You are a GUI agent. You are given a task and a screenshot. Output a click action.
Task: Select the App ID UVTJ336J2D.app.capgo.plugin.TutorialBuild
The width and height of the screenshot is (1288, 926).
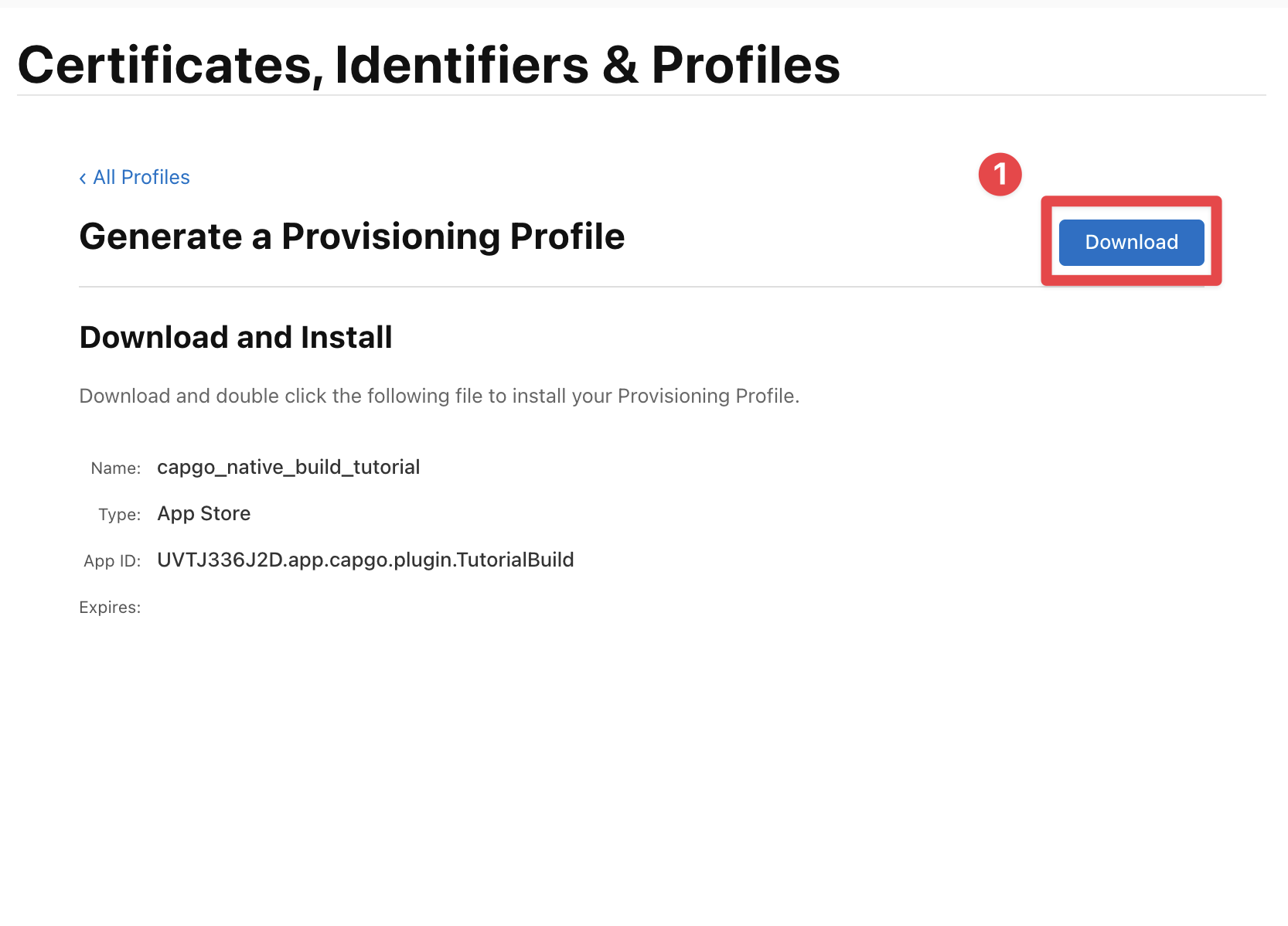point(365,560)
